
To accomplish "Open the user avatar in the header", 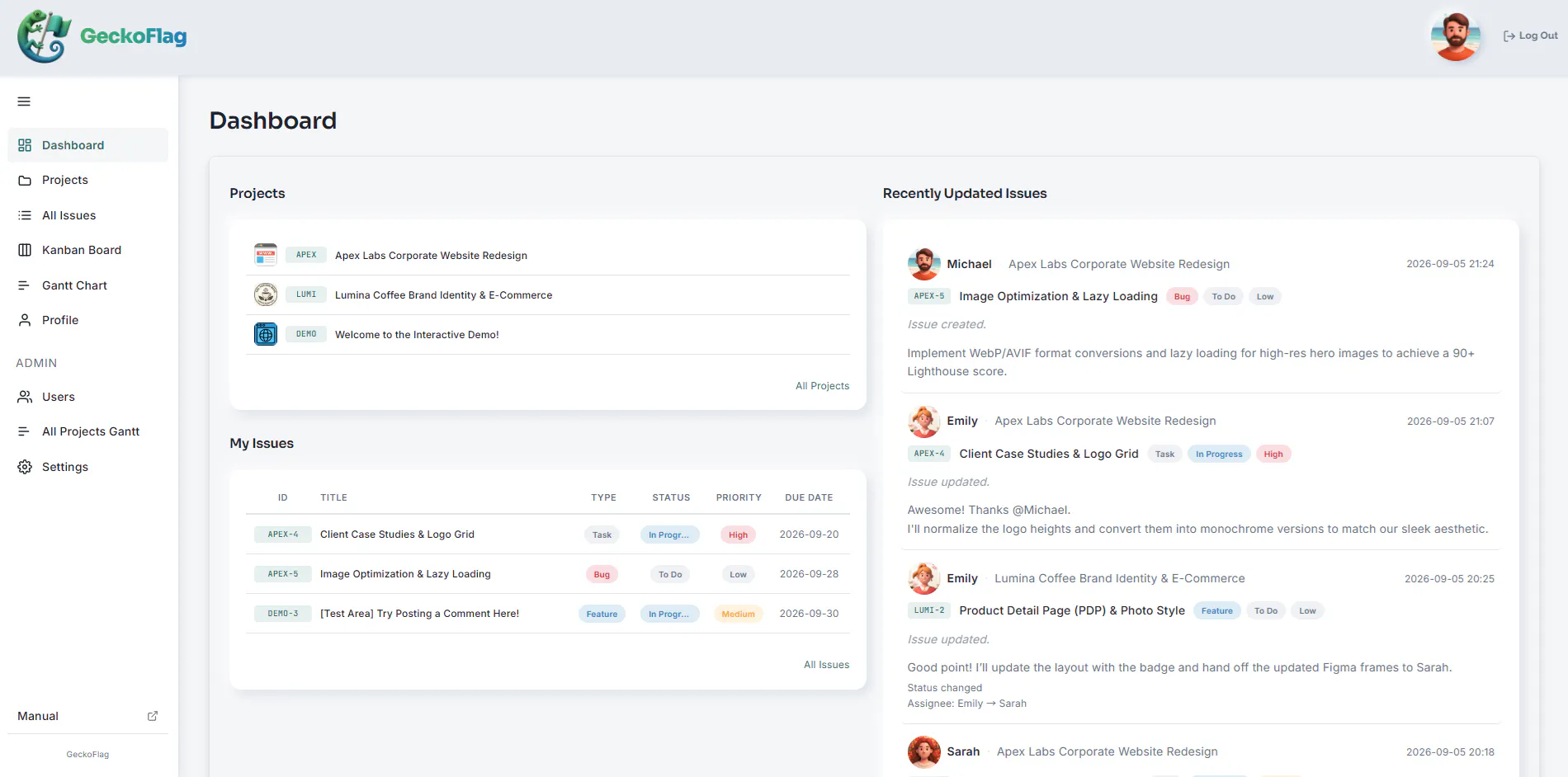I will [1456, 36].
